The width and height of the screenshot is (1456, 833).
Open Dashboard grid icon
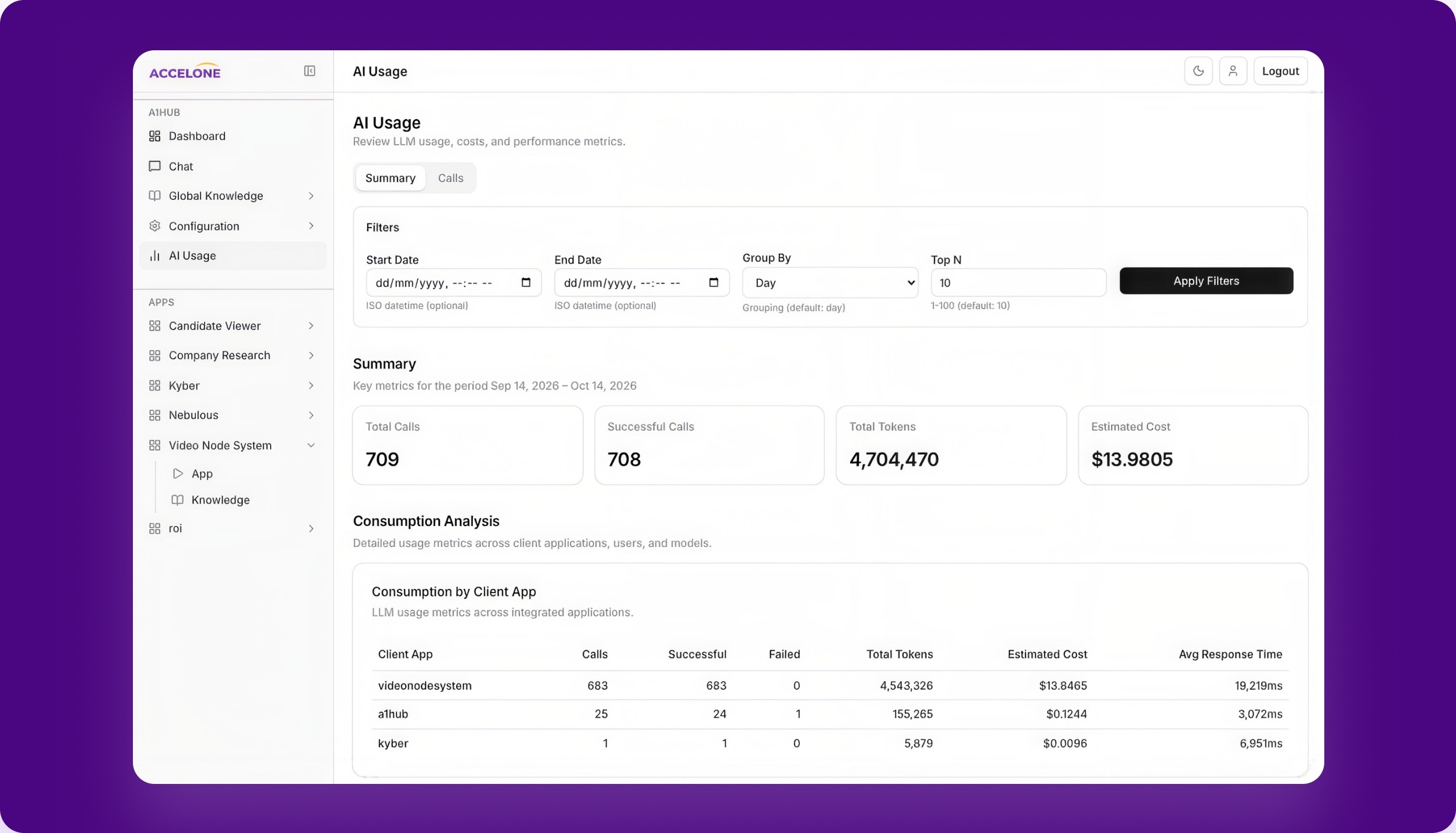coord(154,136)
